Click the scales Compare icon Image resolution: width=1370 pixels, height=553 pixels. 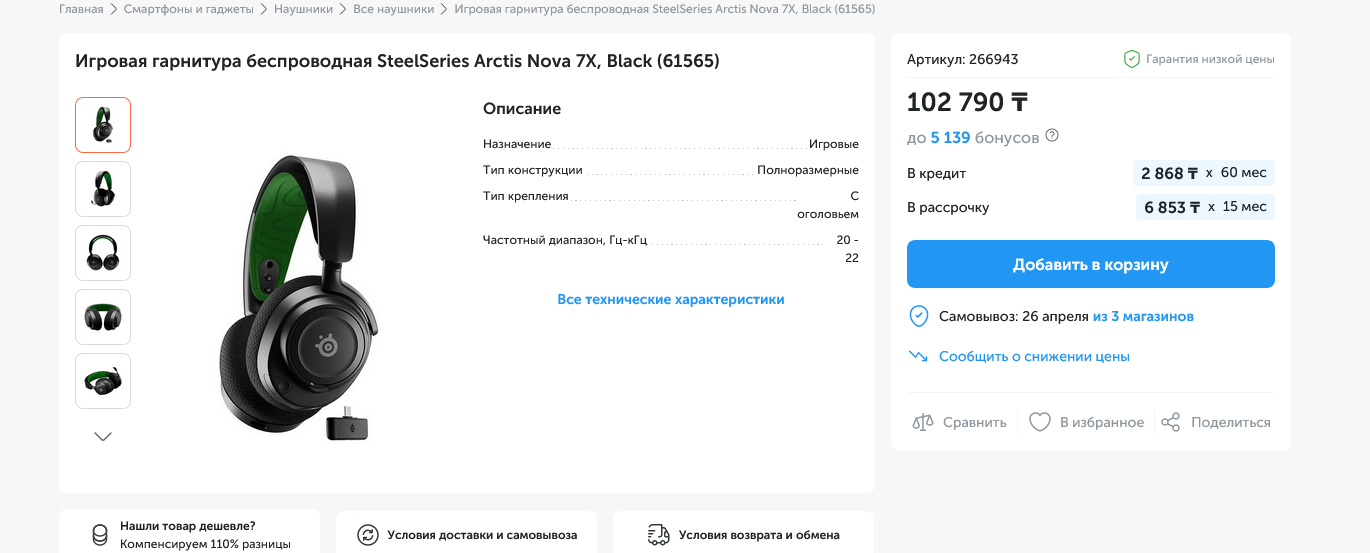coord(922,422)
